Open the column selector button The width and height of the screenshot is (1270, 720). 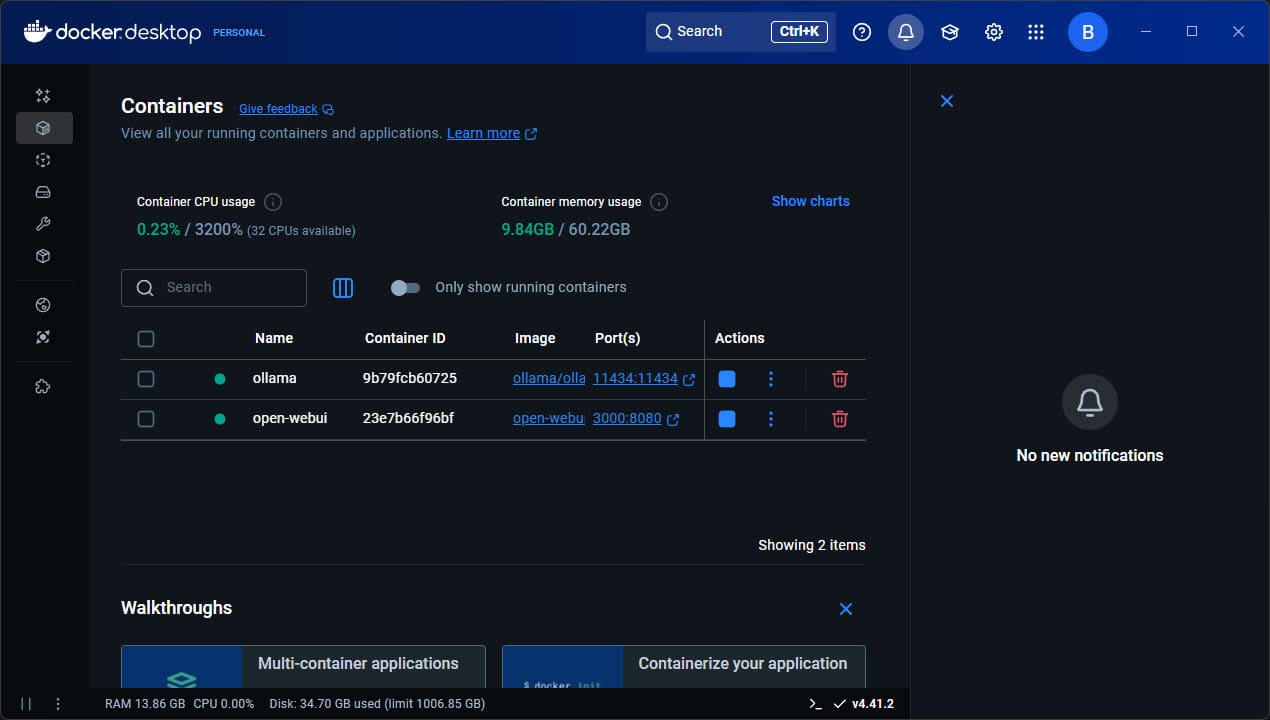(343, 288)
